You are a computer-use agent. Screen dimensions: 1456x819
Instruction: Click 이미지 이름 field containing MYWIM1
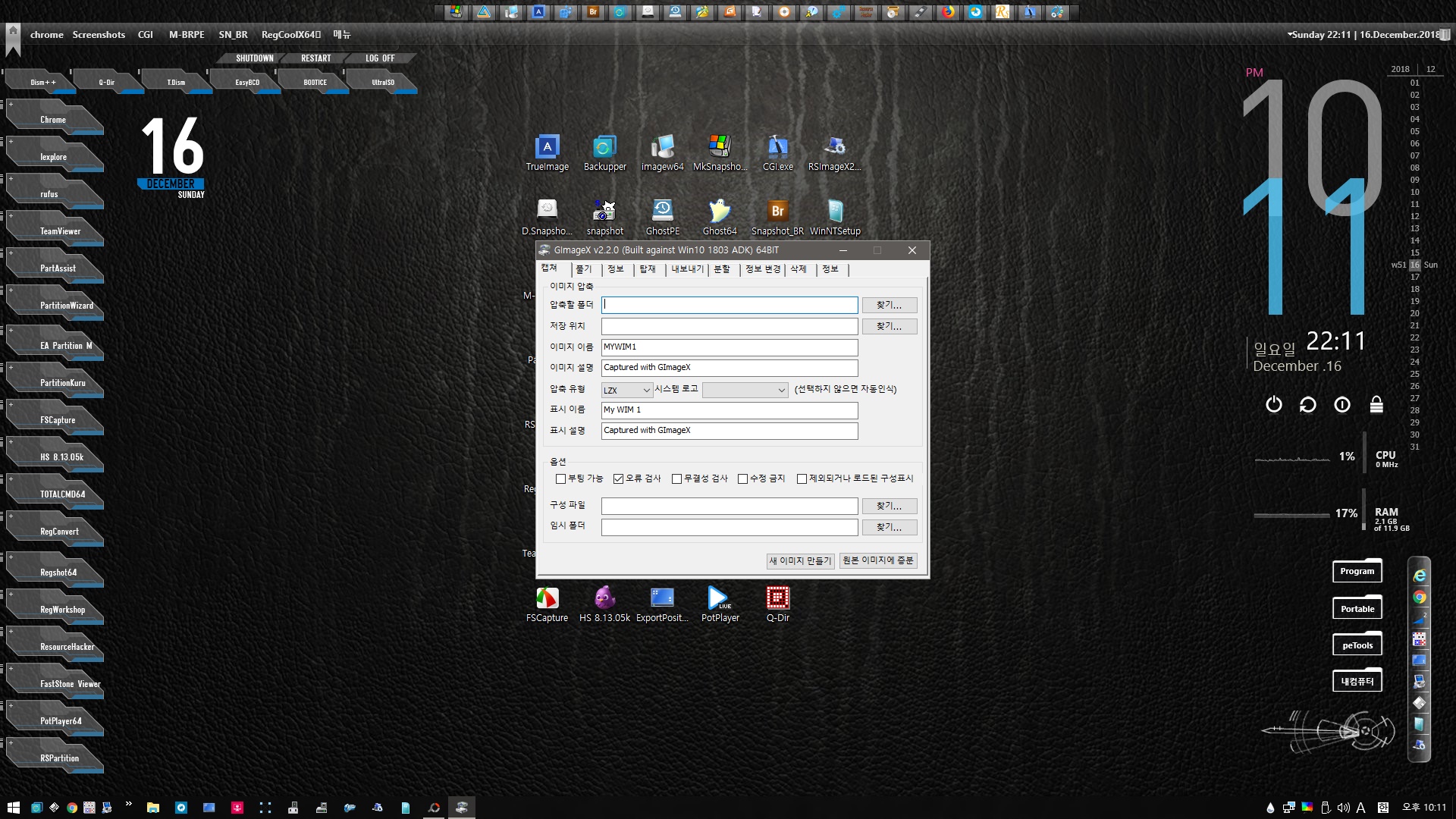click(730, 347)
